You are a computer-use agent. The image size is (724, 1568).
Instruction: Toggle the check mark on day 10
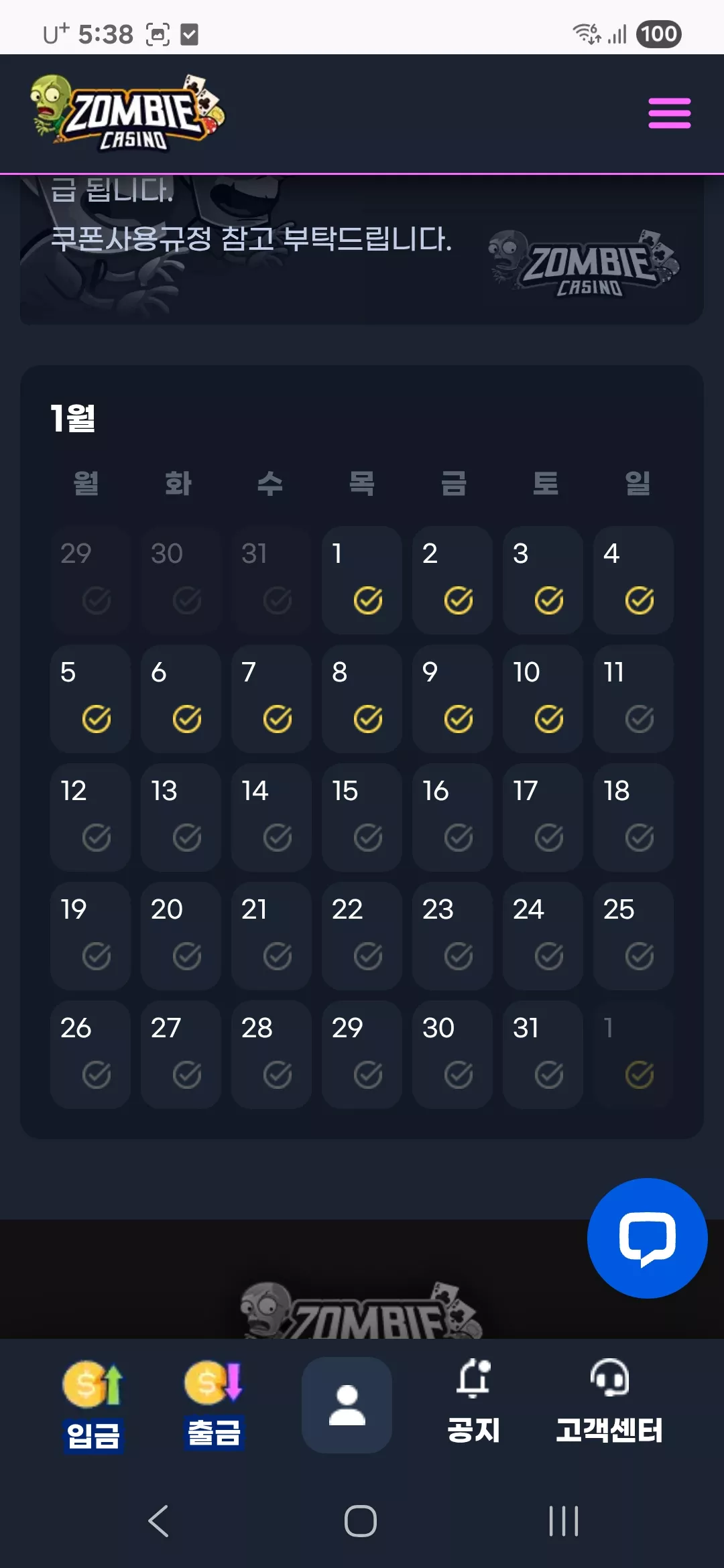pos(549,719)
